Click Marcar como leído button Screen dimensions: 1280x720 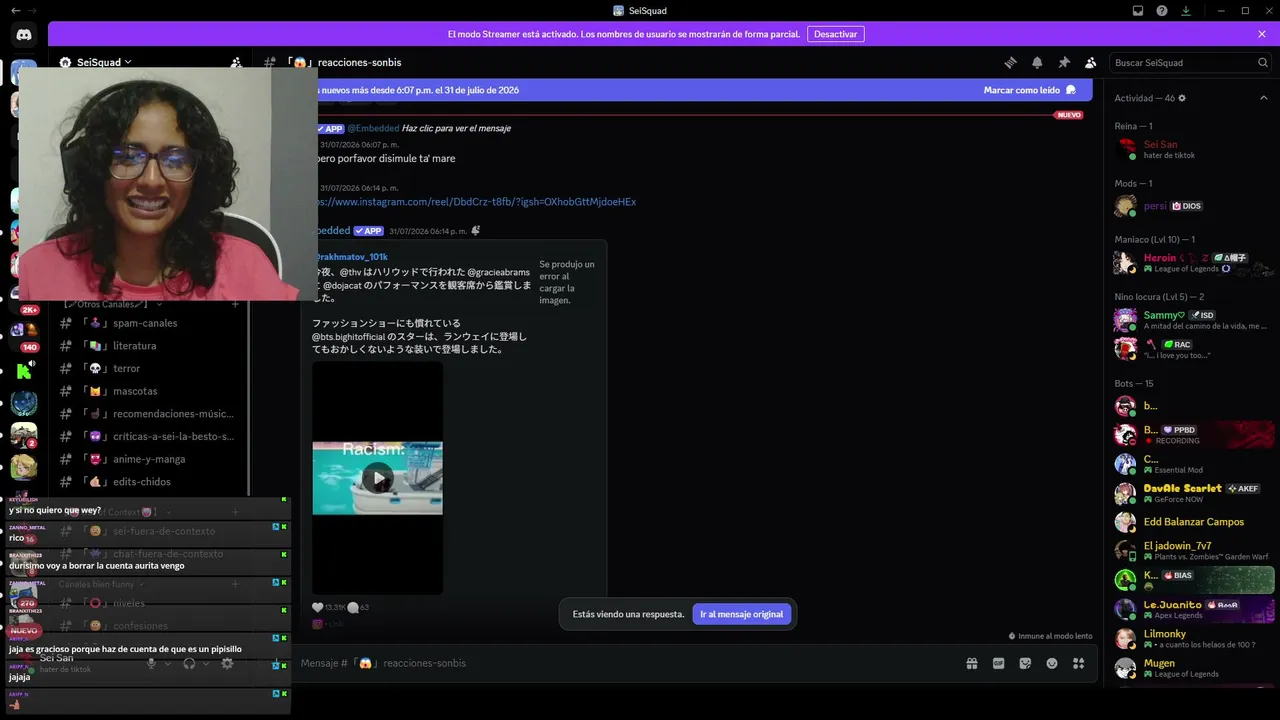(x=1030, y=90)
